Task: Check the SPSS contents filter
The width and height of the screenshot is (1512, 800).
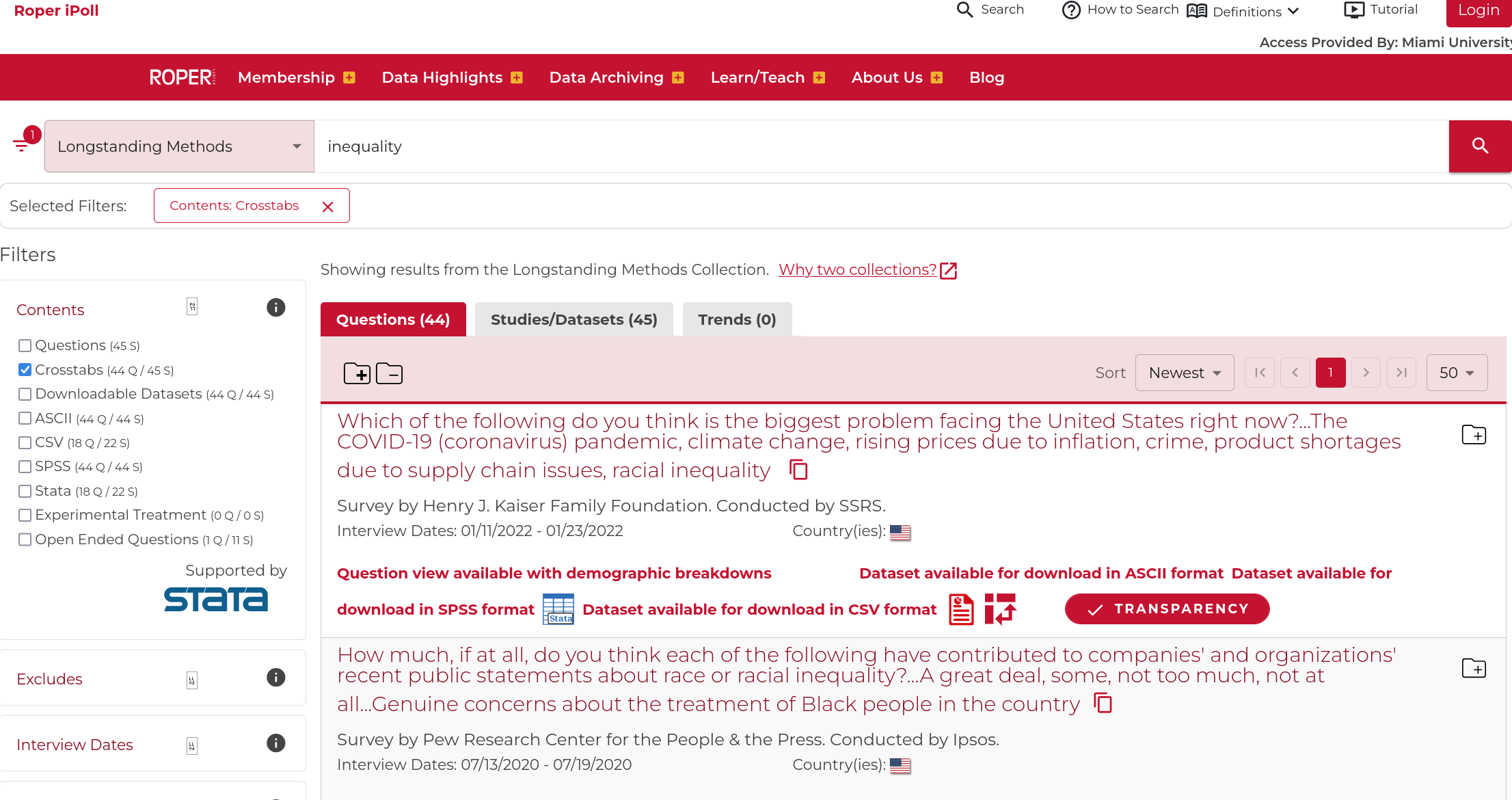Action: point(25,466)
